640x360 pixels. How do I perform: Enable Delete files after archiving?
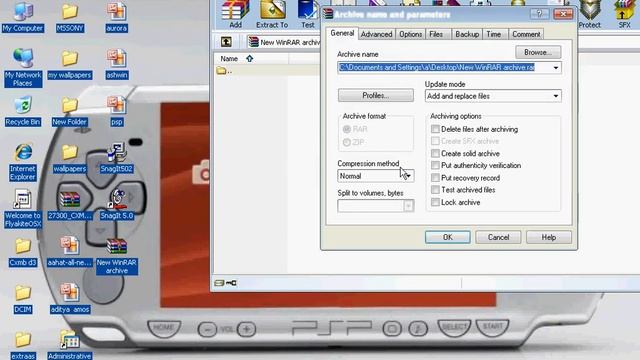[435, 129]
